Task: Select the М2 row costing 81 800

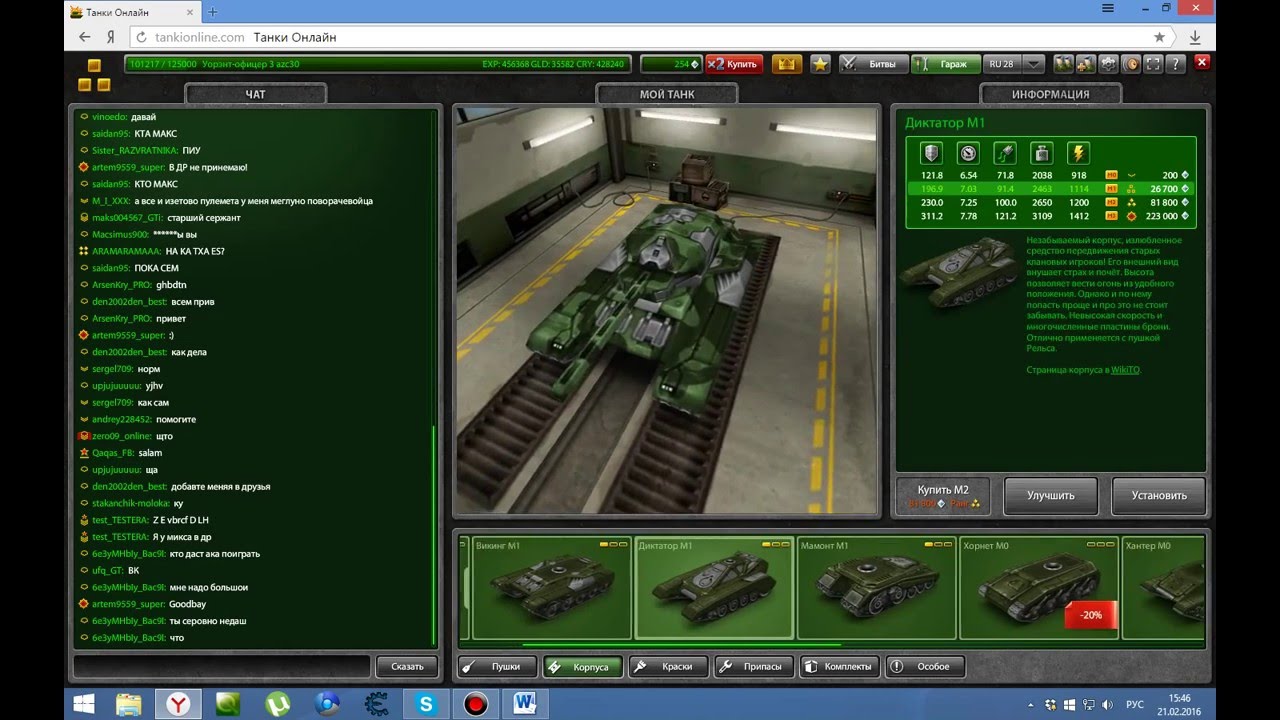Action: (x=1050, y=202)
